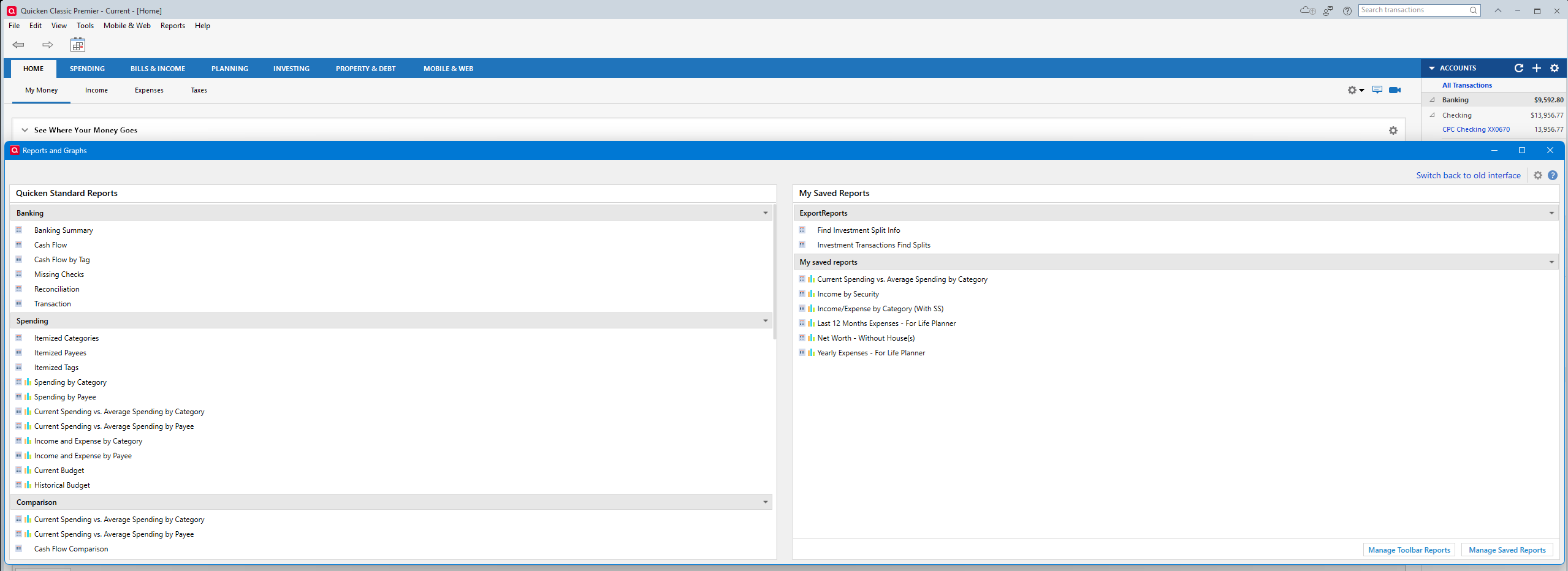Viewport: 1568px width, 571px height.
Task: Open the Cash Flow report
Action: (50, 245)
